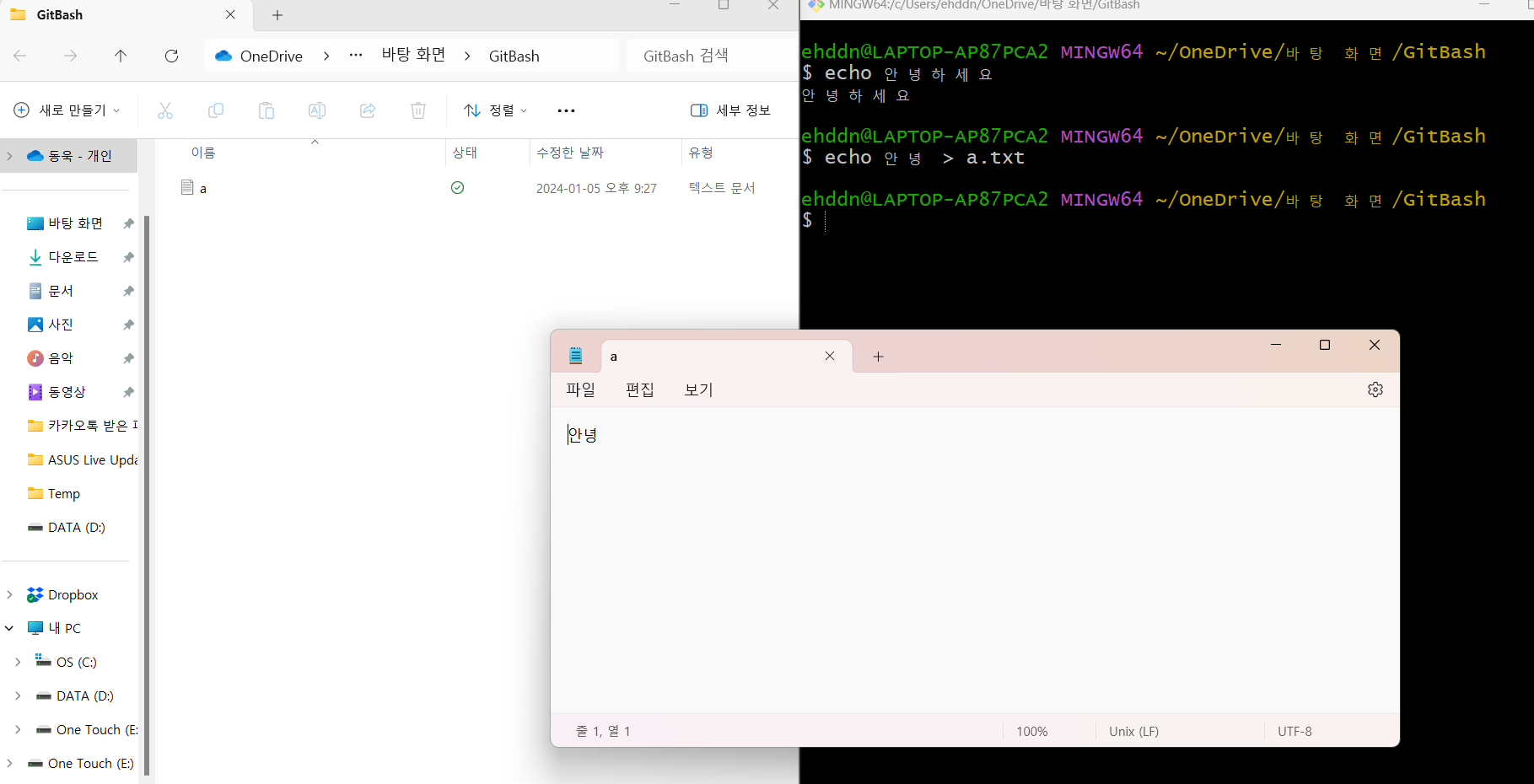Screen dimensions: 1534x784
Task: Add a new tab in Notepad
Action: tap(878, 357)
